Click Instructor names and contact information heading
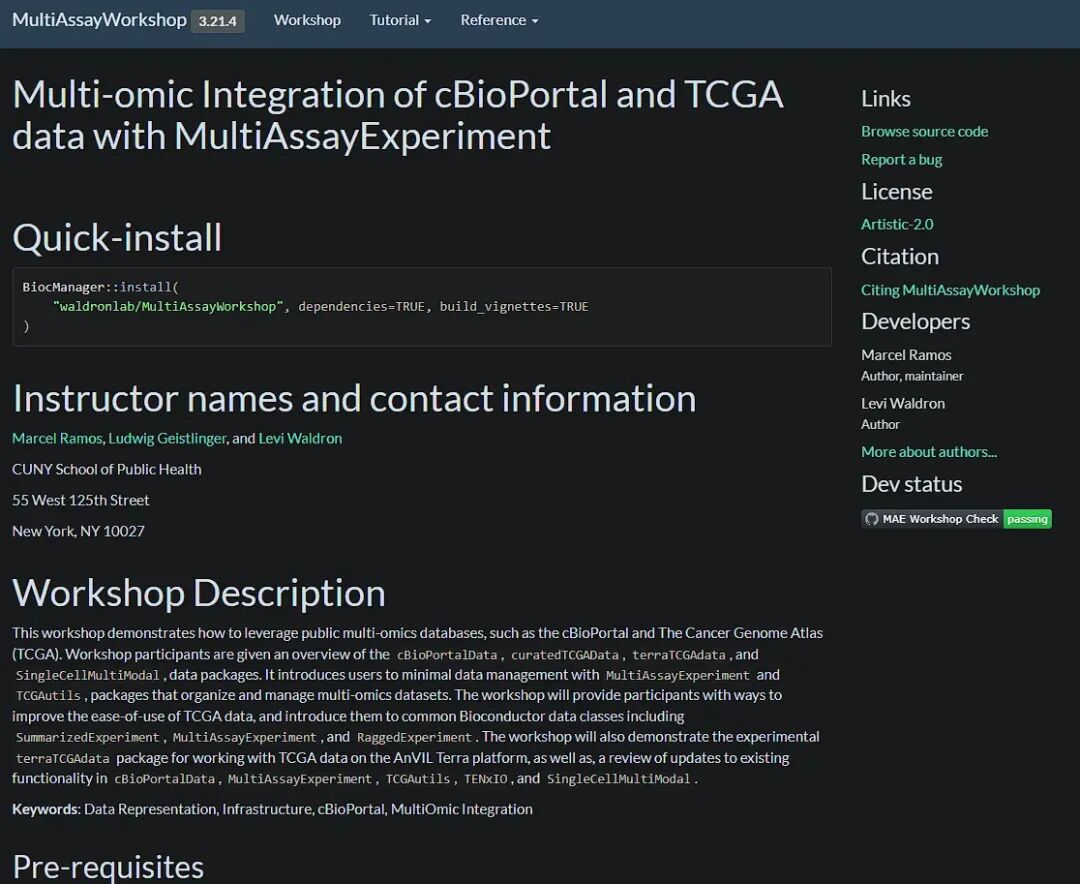The image size is (1080, 884). (354, 398)
